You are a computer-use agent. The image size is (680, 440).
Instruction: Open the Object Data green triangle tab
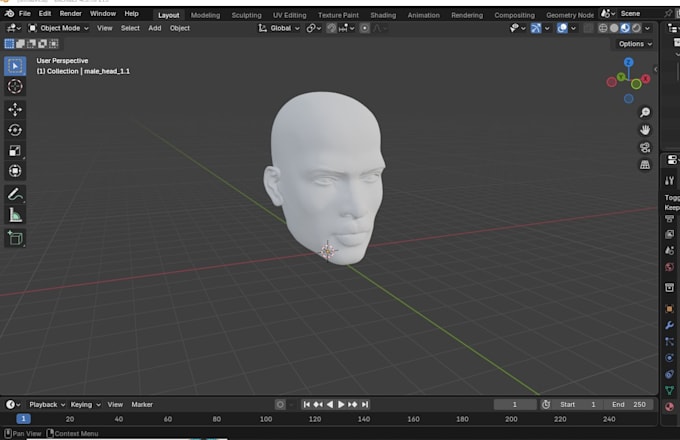[670, 390]
